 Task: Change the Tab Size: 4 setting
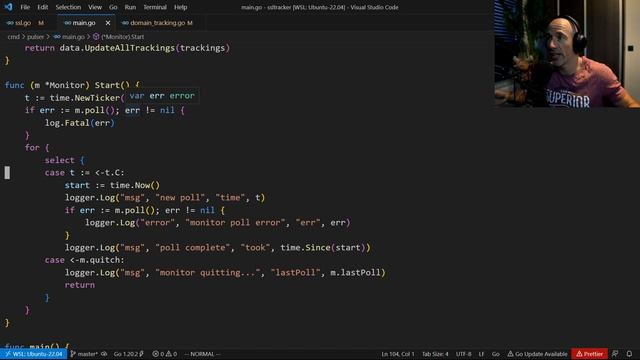pyautogui.click(x=435, y=354)
